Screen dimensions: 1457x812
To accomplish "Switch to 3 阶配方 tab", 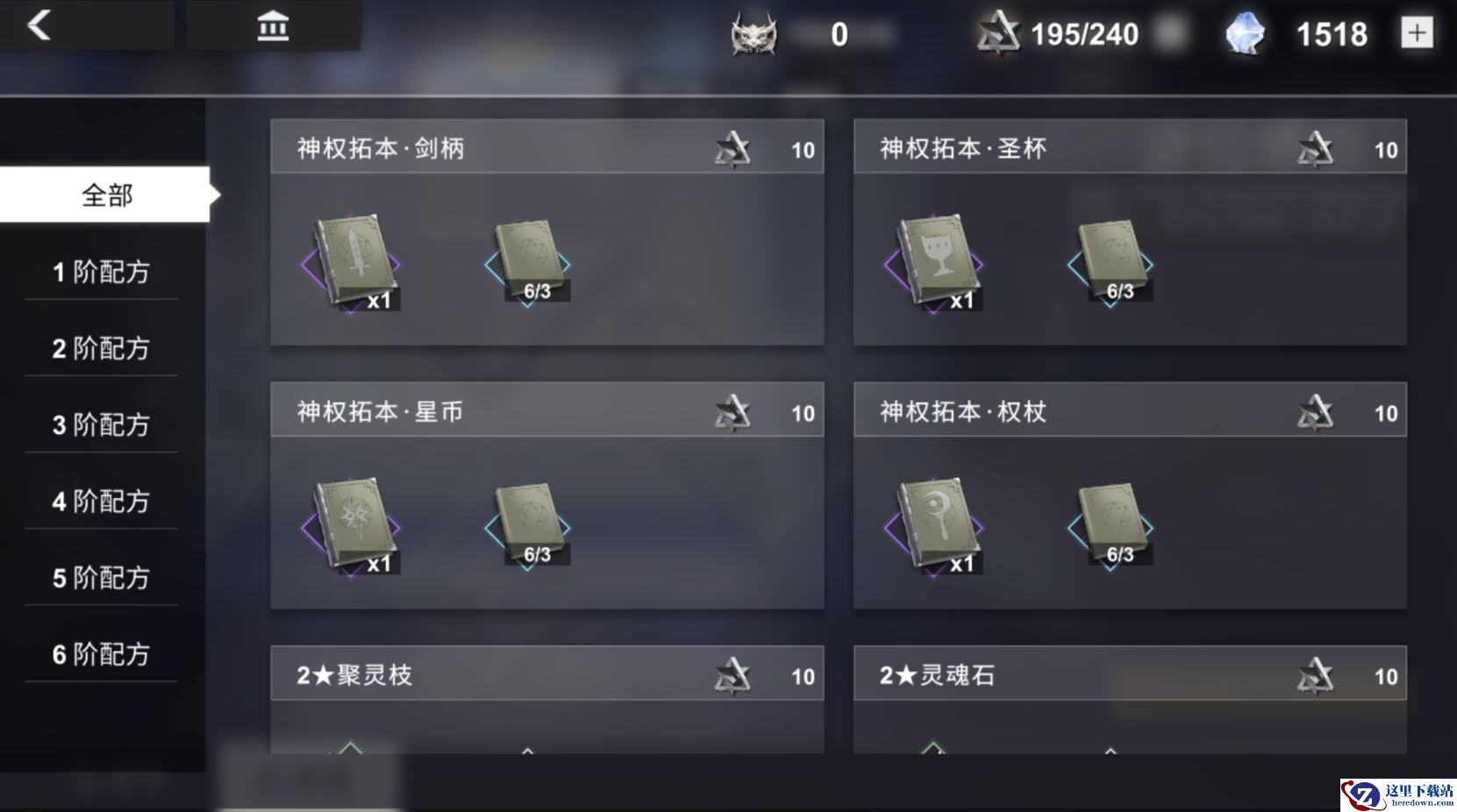I will pyautogui.click(x=101, y=424).
